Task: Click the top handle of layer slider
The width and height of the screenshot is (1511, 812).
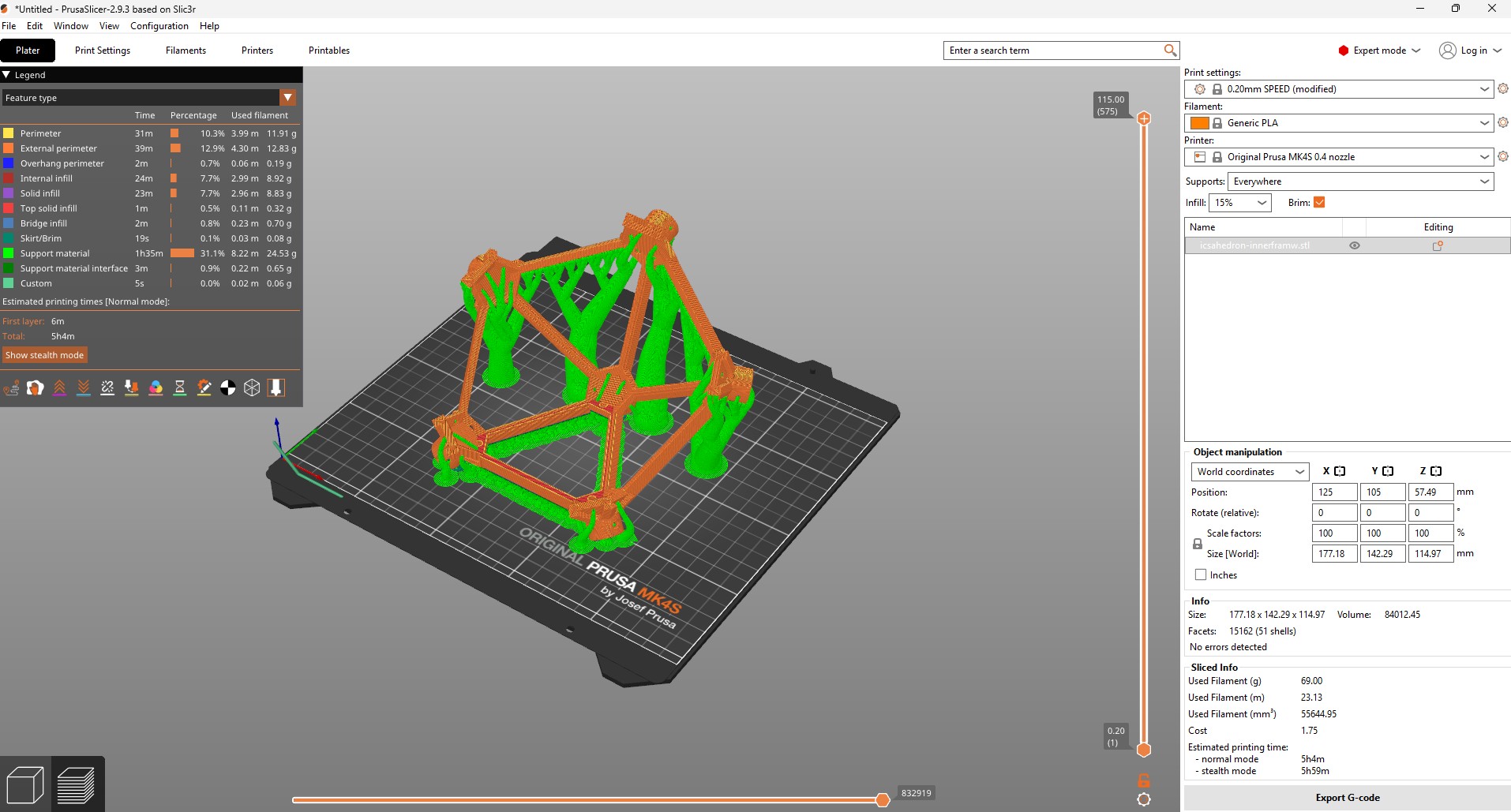Action: click(x=1143, y=119)
